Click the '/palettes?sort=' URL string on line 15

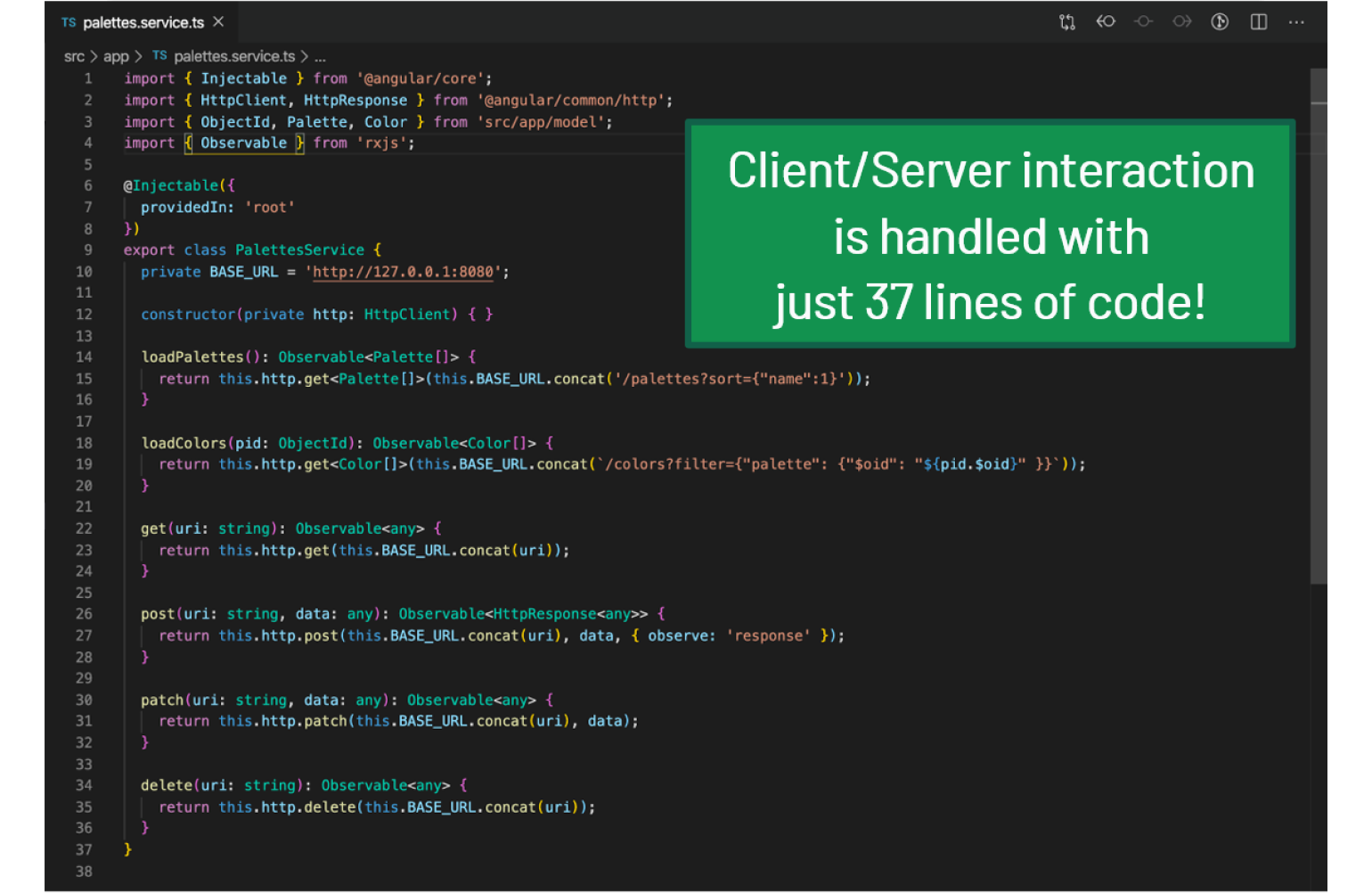[729, 379]
